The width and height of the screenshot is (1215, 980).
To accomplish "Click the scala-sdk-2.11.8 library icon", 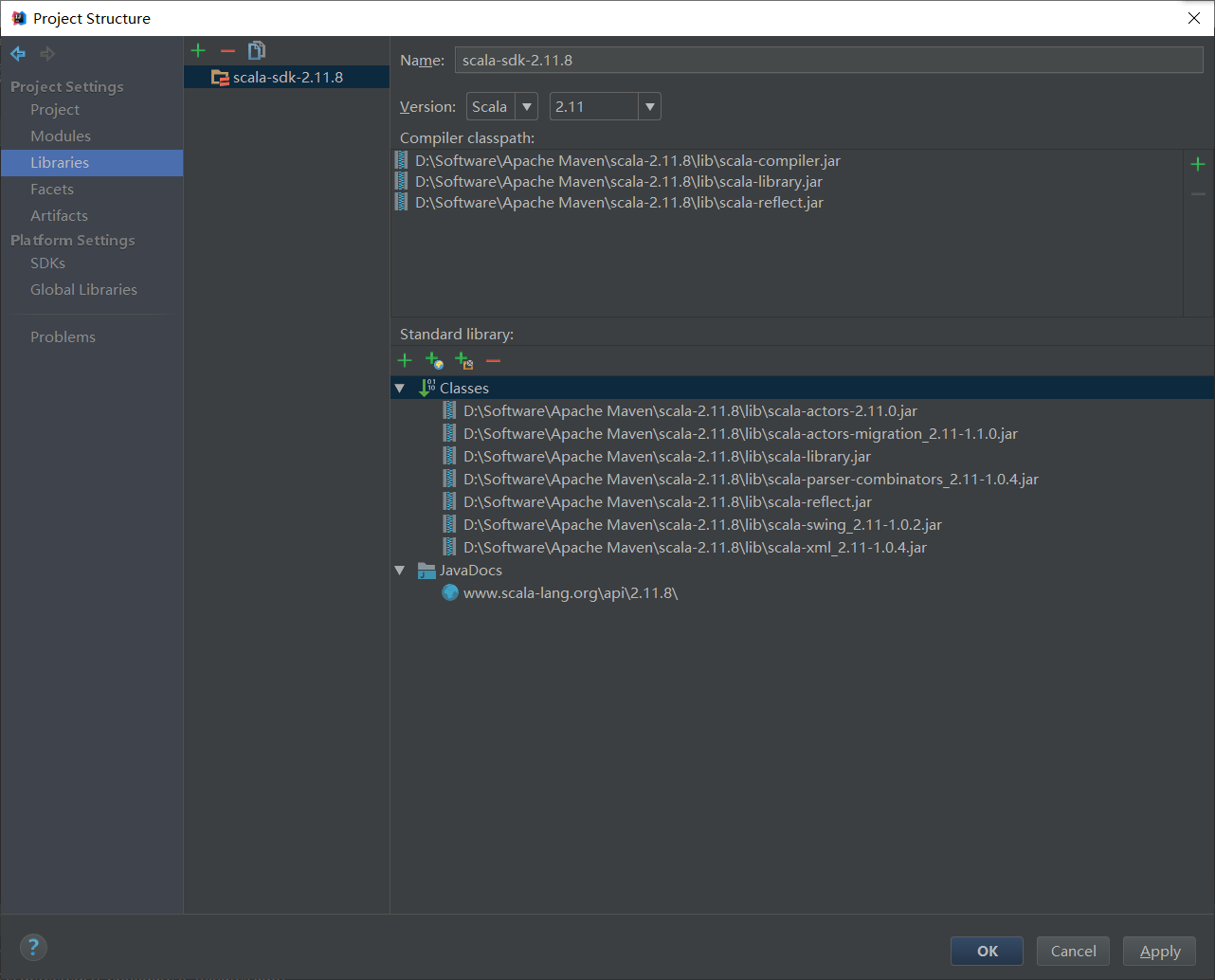I will click(220, 78).
